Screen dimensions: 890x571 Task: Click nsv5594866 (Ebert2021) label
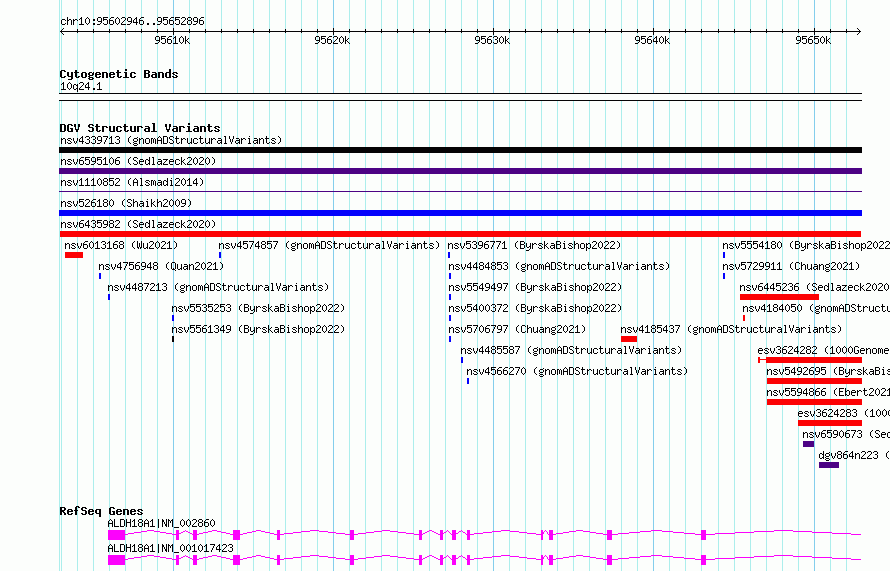[828, 392]
